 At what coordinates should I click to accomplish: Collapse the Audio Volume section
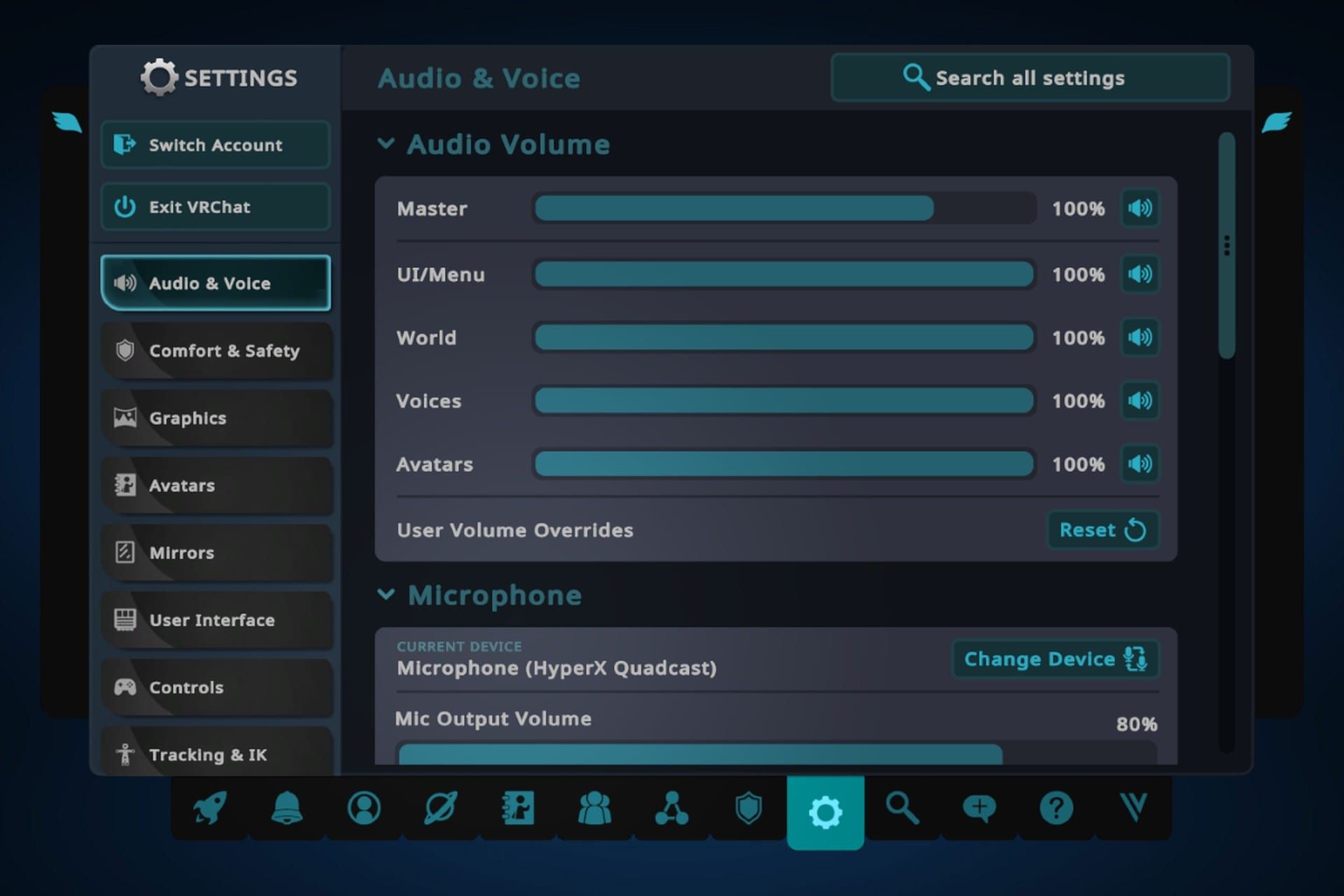pyautogui.click(x=387, y=143)
